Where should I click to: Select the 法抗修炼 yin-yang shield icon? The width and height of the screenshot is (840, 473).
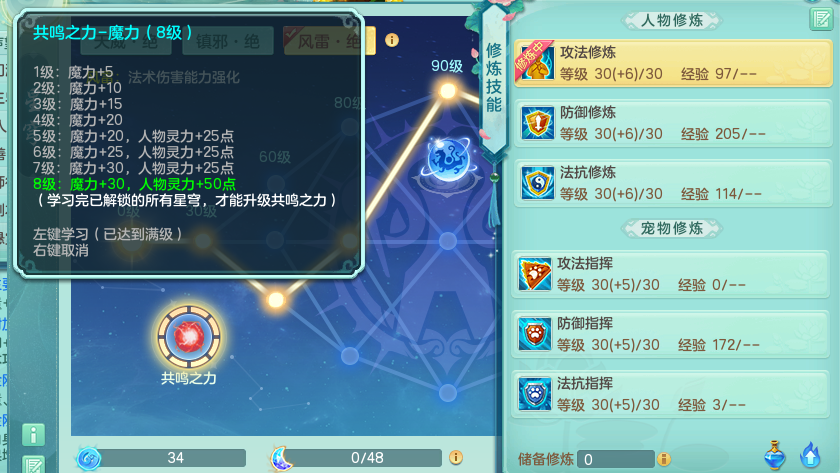537,183
